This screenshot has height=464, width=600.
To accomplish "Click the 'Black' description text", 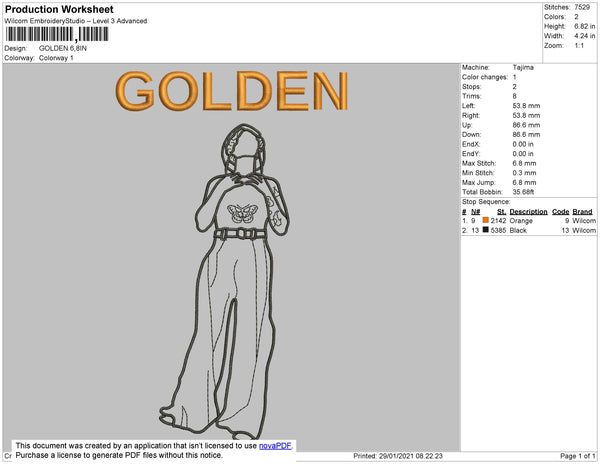I will pyautogui.click(x=518, y=230).
